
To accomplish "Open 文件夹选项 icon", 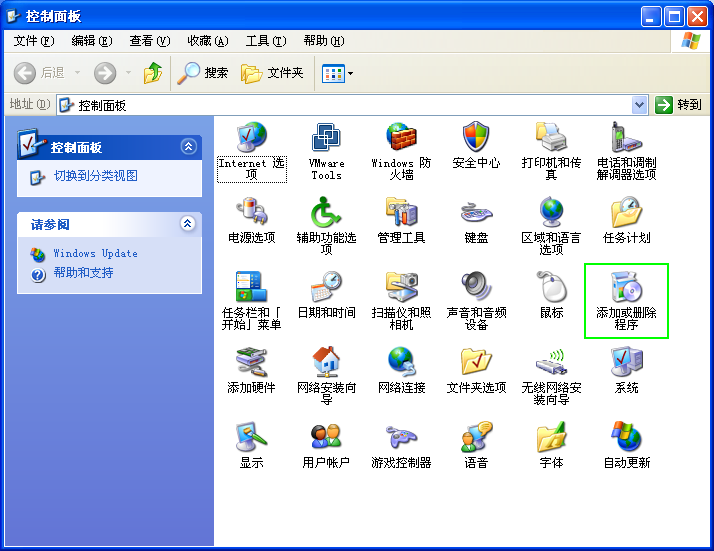I will coord(476,362).
